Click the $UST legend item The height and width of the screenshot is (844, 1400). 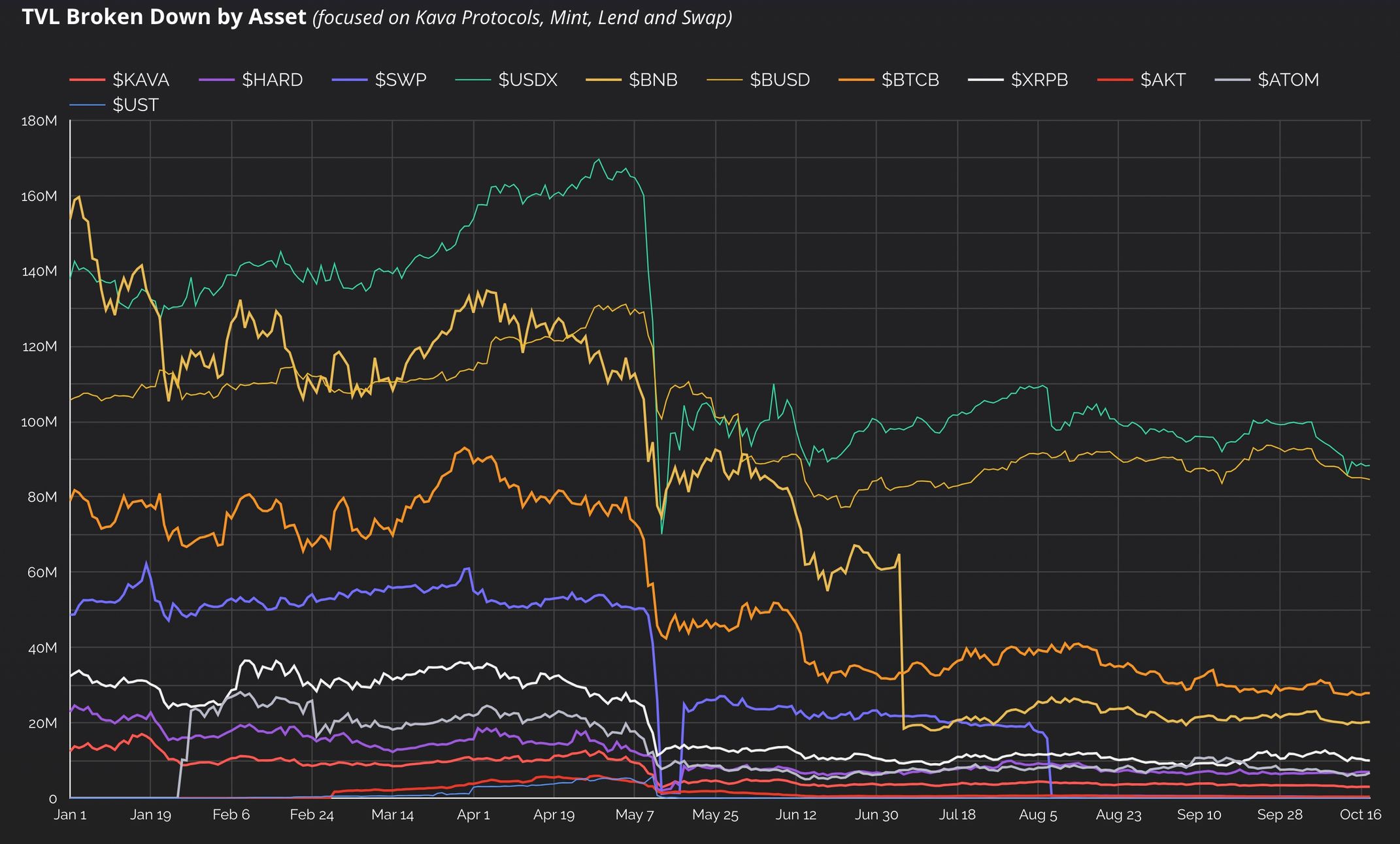[x=135, y=105]
